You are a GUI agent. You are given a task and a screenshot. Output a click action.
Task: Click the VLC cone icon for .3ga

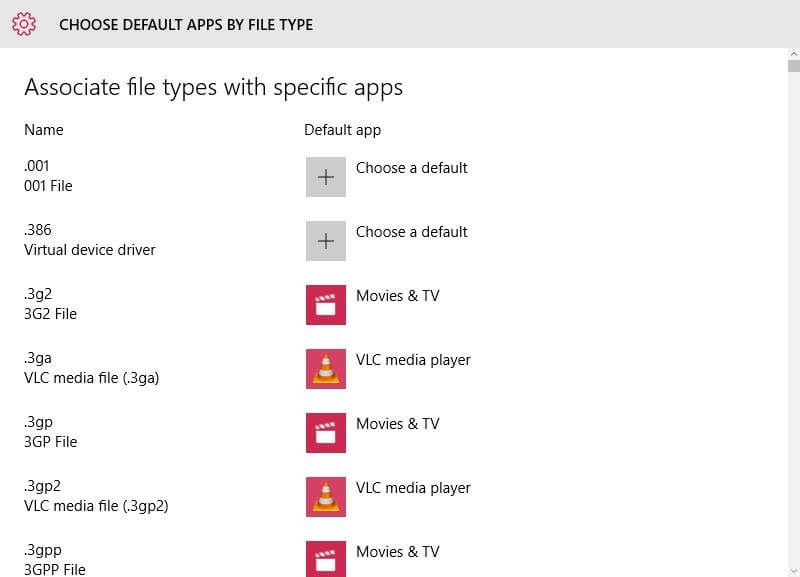pos(326,369)
